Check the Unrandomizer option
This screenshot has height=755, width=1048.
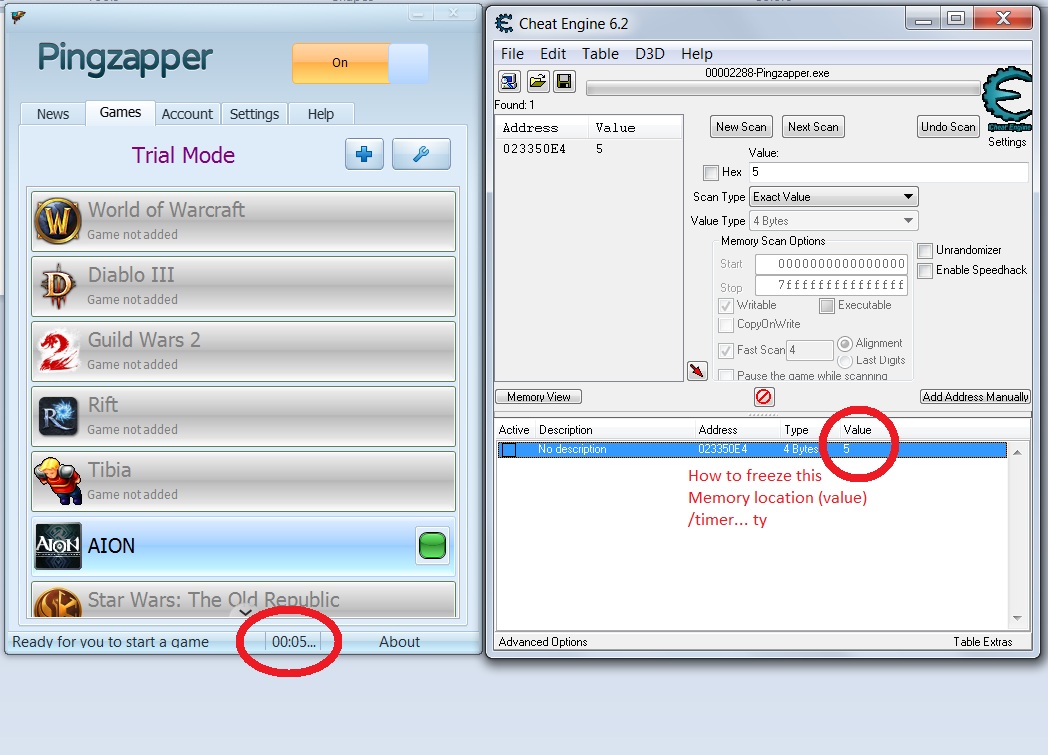[924, 250]
